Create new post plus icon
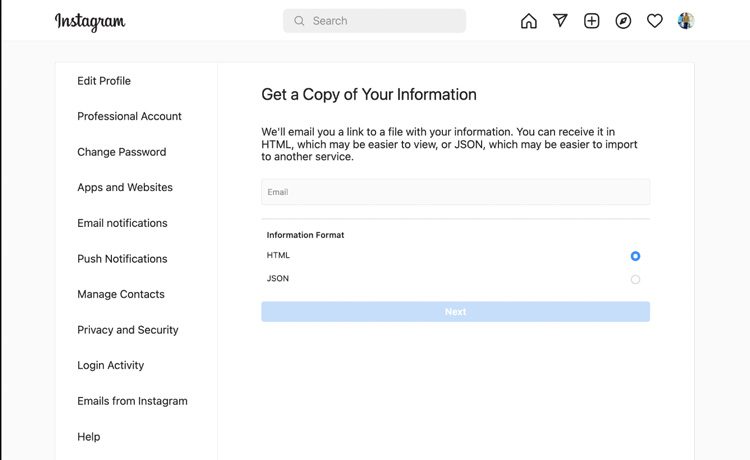Image resolution: width=750 pixels, height=460 pixels. 592,21
